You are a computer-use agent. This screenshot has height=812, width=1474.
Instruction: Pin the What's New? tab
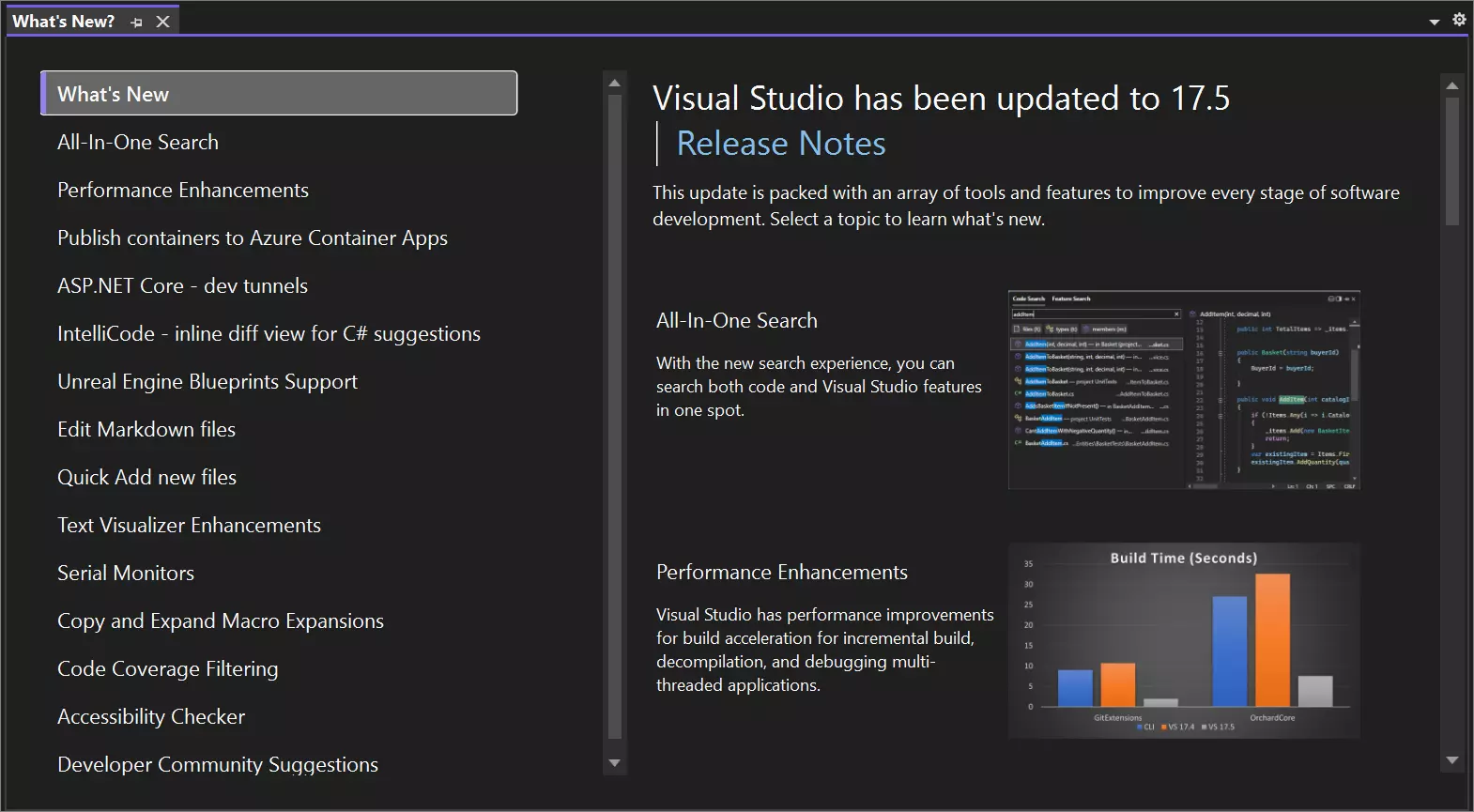click(137, 22)
